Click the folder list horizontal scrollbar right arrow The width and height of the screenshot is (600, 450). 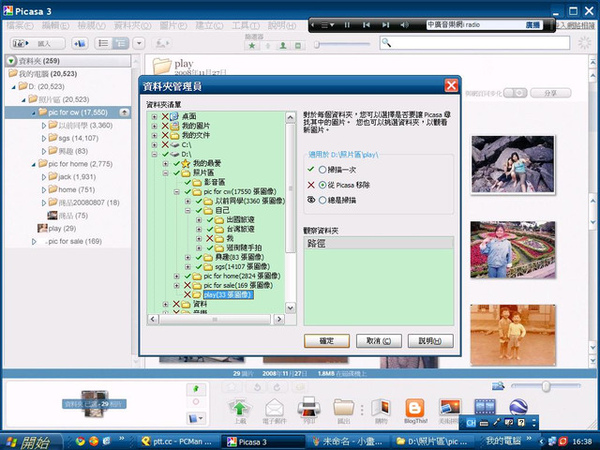point(279,319)
